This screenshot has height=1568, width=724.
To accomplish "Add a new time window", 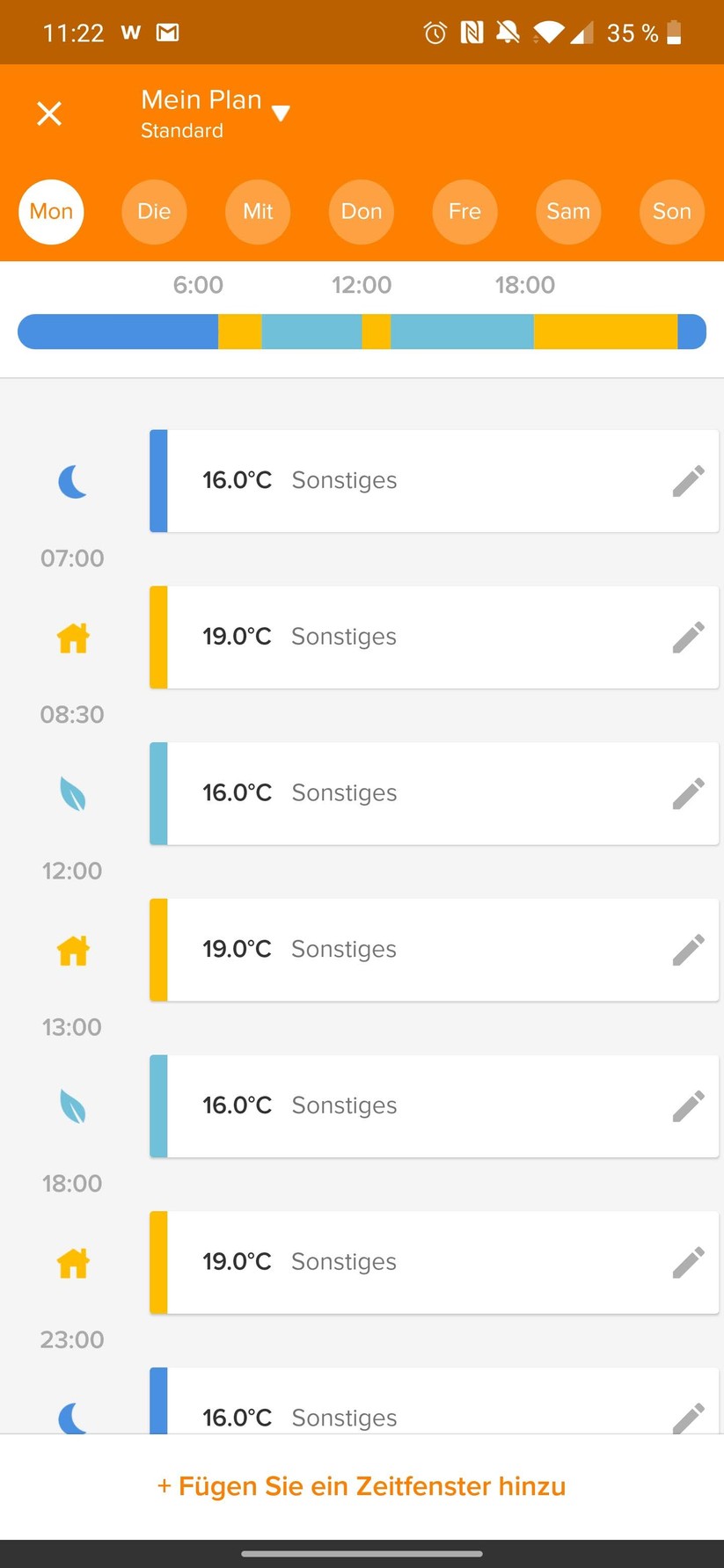I will coord(362,1486).
